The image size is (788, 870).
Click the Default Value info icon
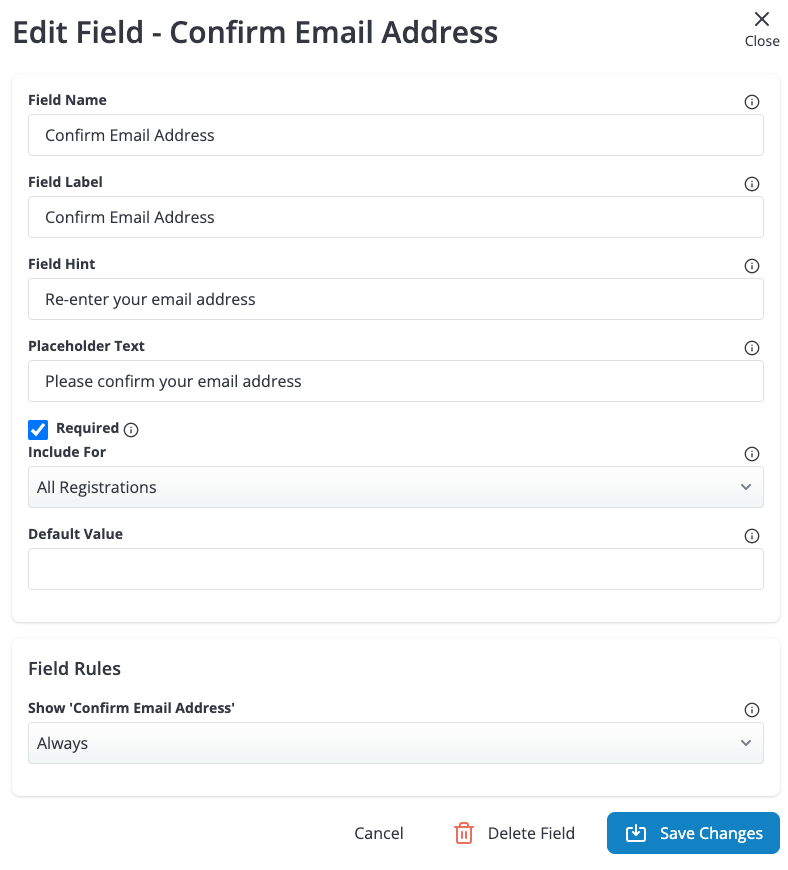point(751,536)
